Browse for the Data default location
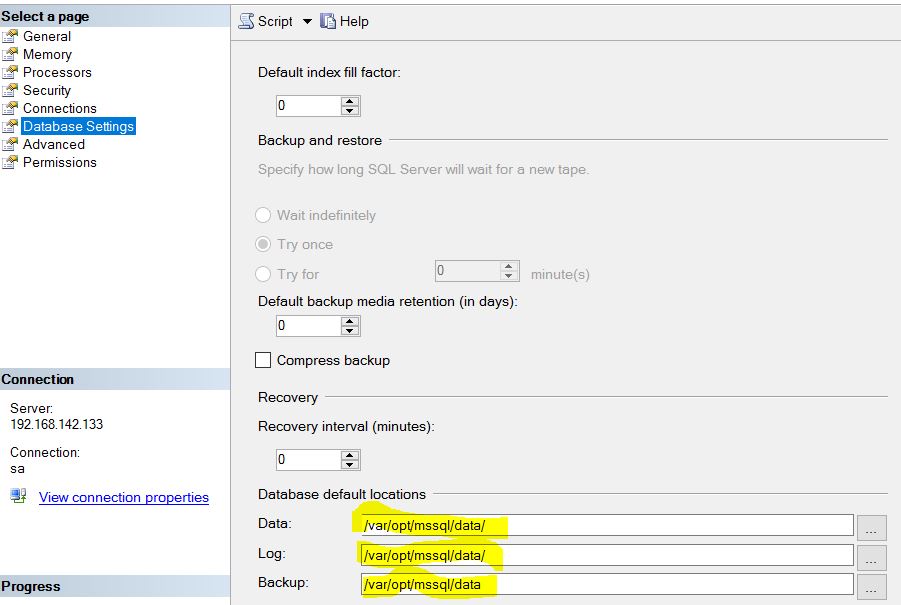The image size is (901, 605). pos(872,527)
